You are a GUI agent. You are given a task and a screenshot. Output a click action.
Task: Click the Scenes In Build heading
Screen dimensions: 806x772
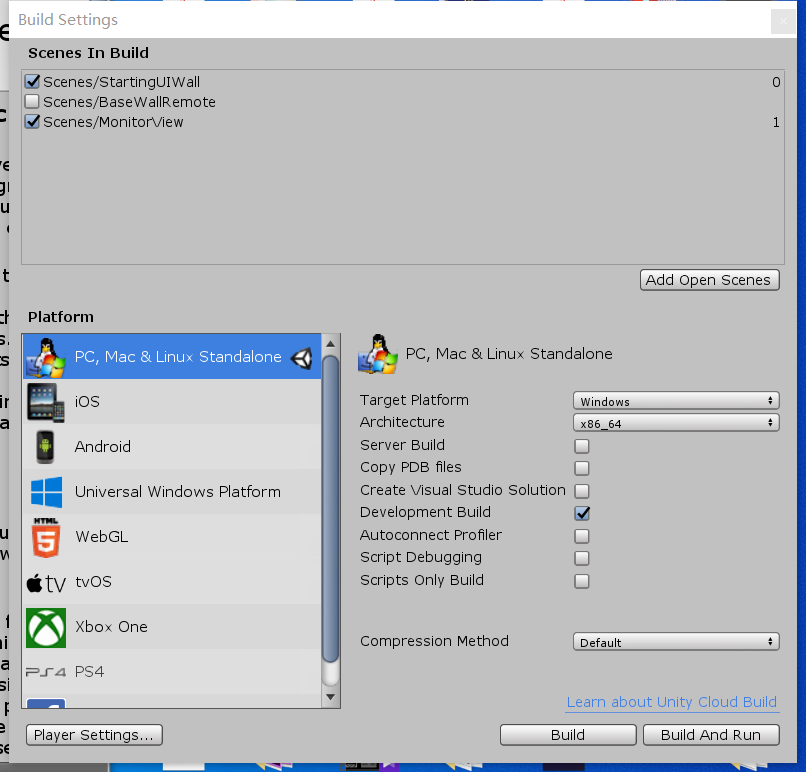[88, 53]
